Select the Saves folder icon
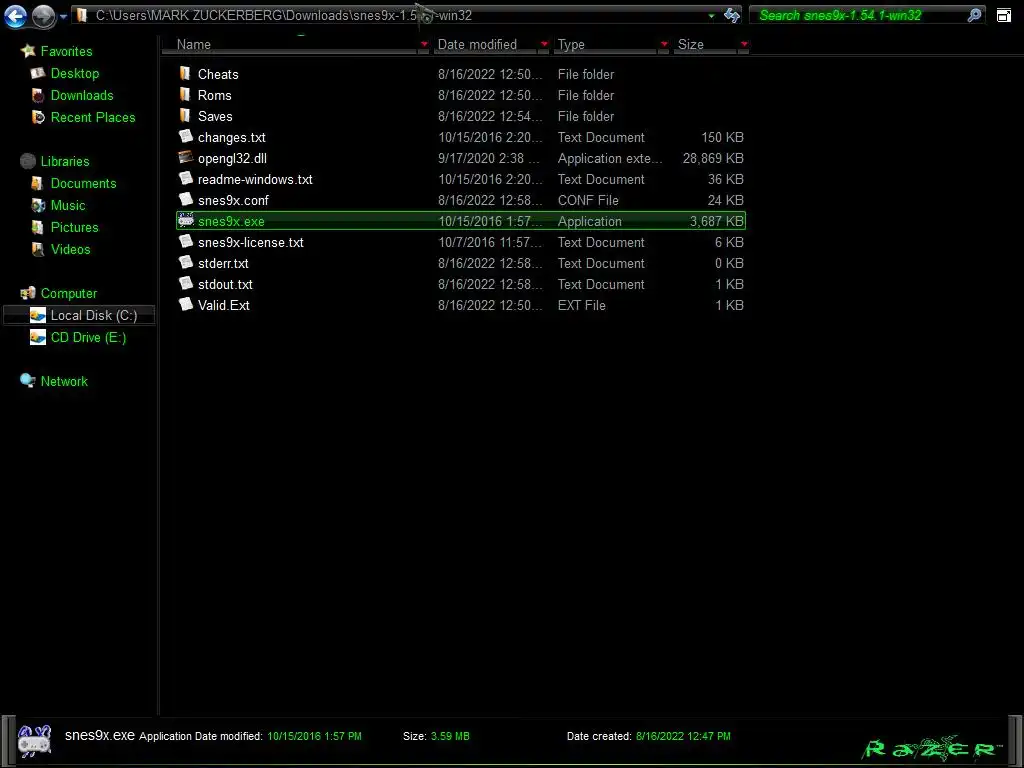The width and height of the screenshot is (1024, 768). pyautogui.click(x=185, y=116)
